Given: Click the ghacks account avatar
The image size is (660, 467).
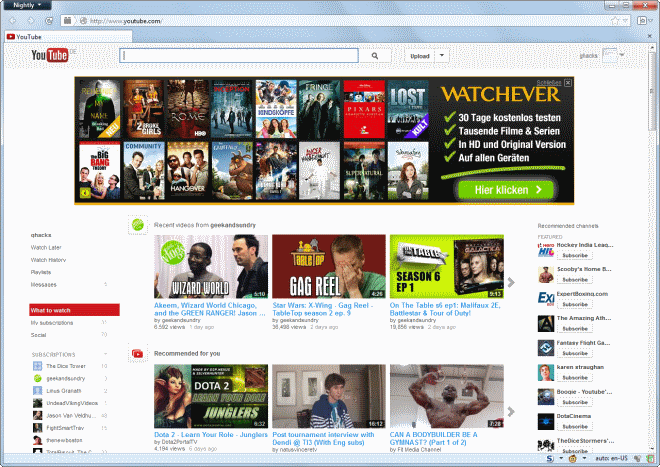Looking at the screenshot, I should [609, 56].
